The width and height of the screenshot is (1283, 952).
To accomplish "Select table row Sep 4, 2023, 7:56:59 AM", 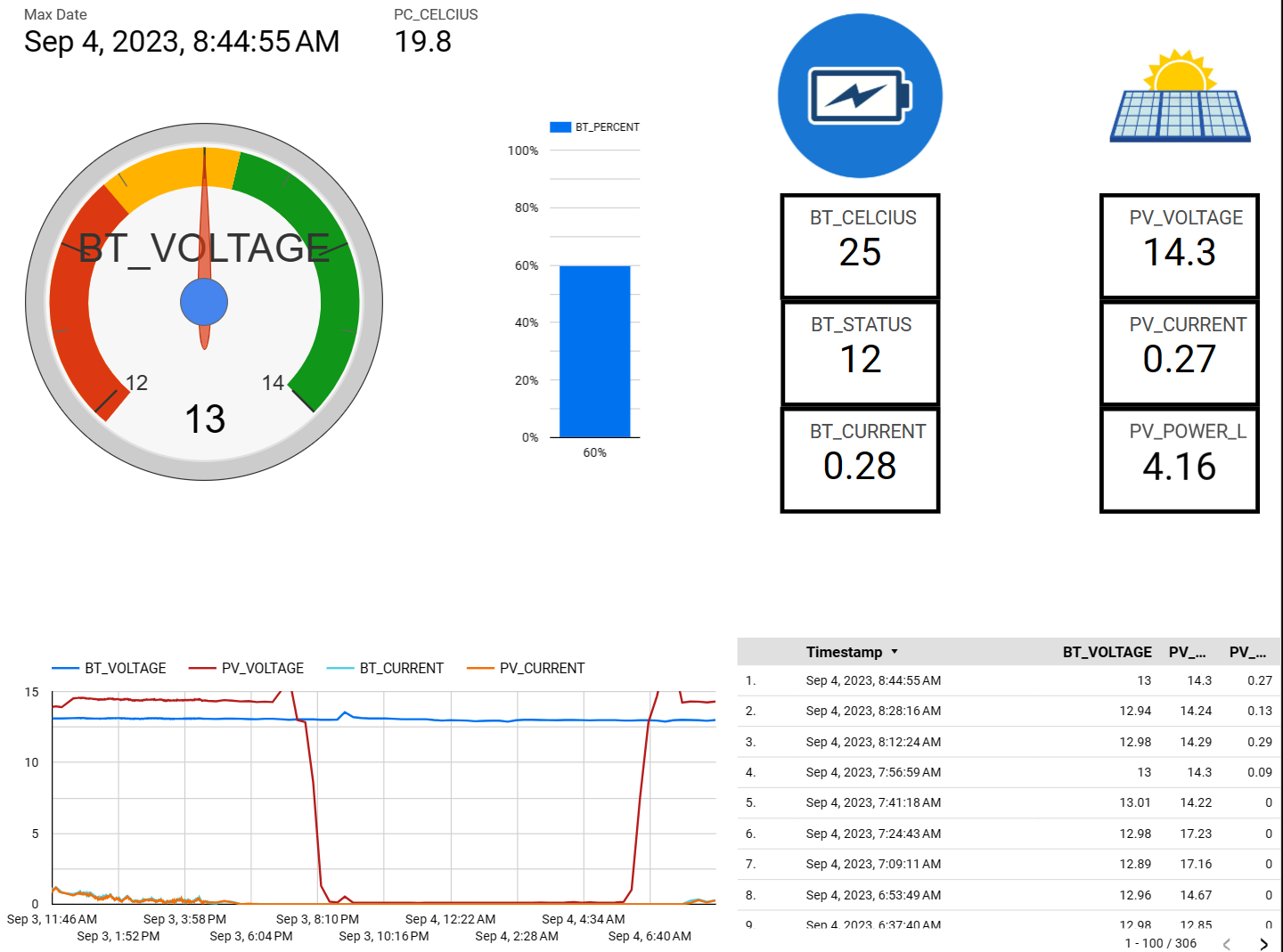I will 1009,772.
